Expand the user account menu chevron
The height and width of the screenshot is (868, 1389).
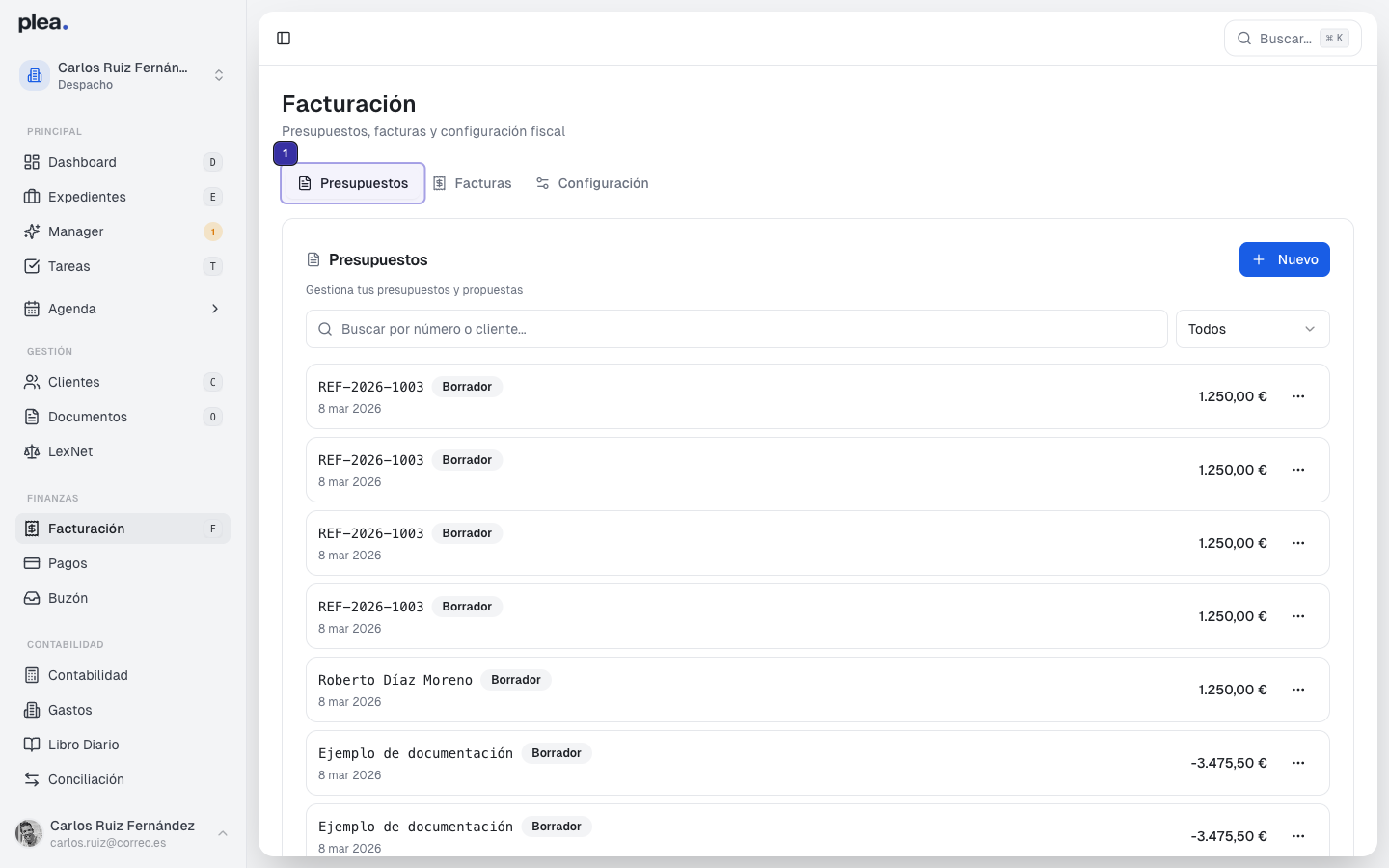tap(223, 833)
